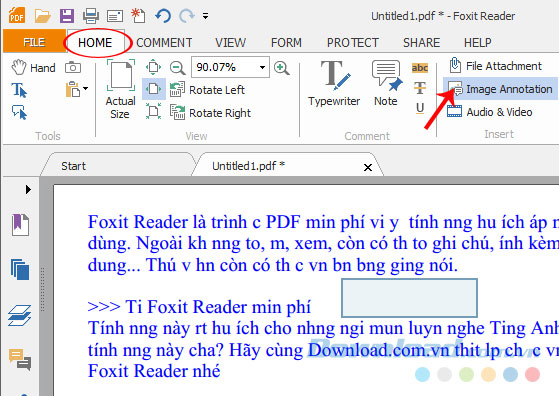559x396 pixels.
Task: Click Image Annotation in Insert group
Action: (500, 89)
